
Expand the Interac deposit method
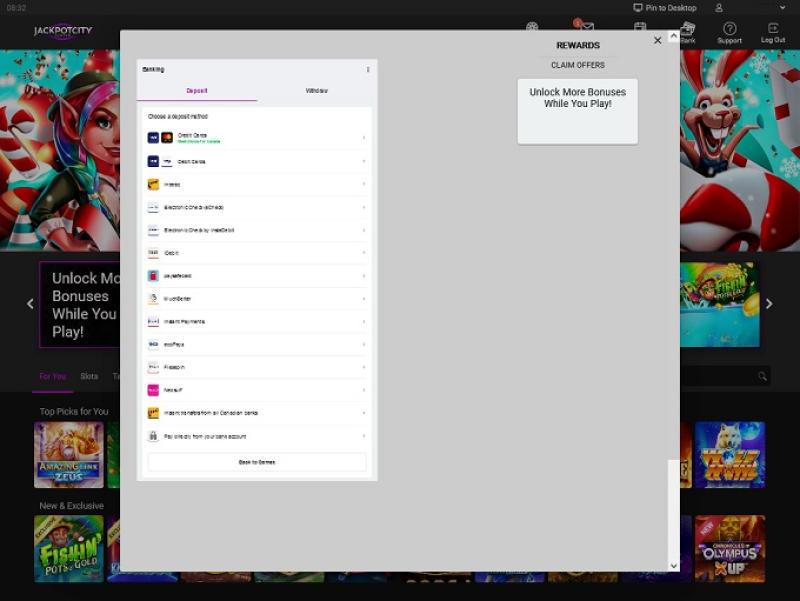point(257,184)
